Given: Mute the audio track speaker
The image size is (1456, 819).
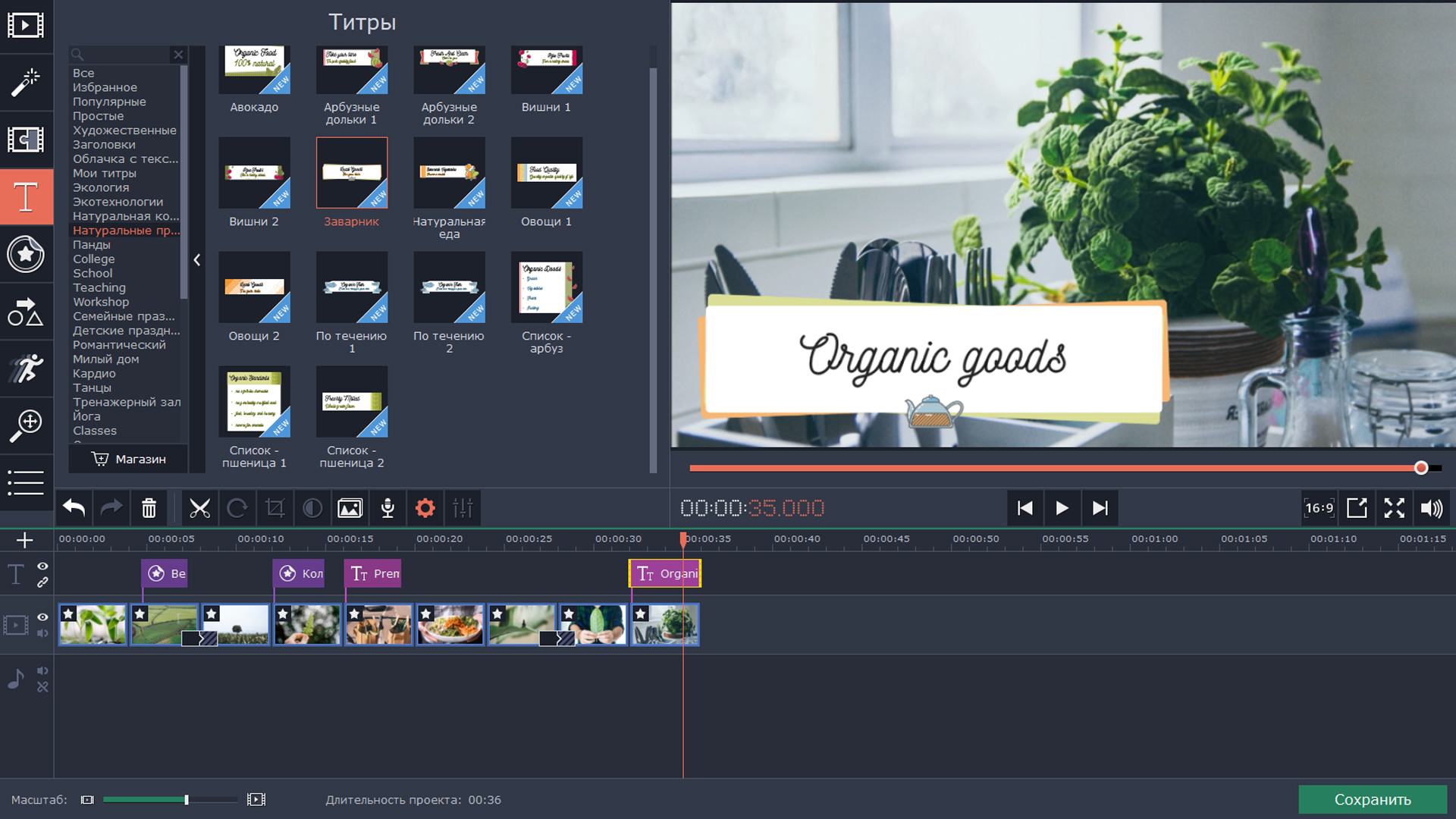Looking at the screenshot, I should coord(42,670).
